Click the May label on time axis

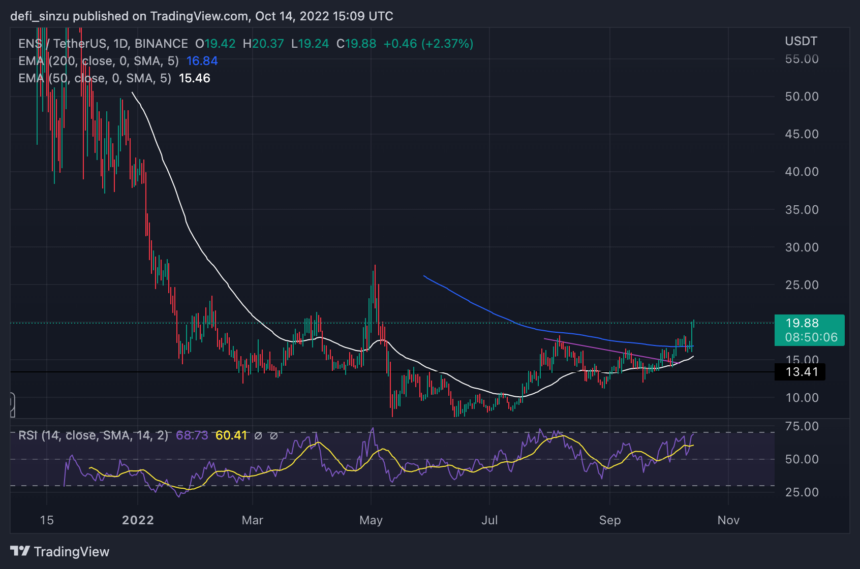click(371, 520)
